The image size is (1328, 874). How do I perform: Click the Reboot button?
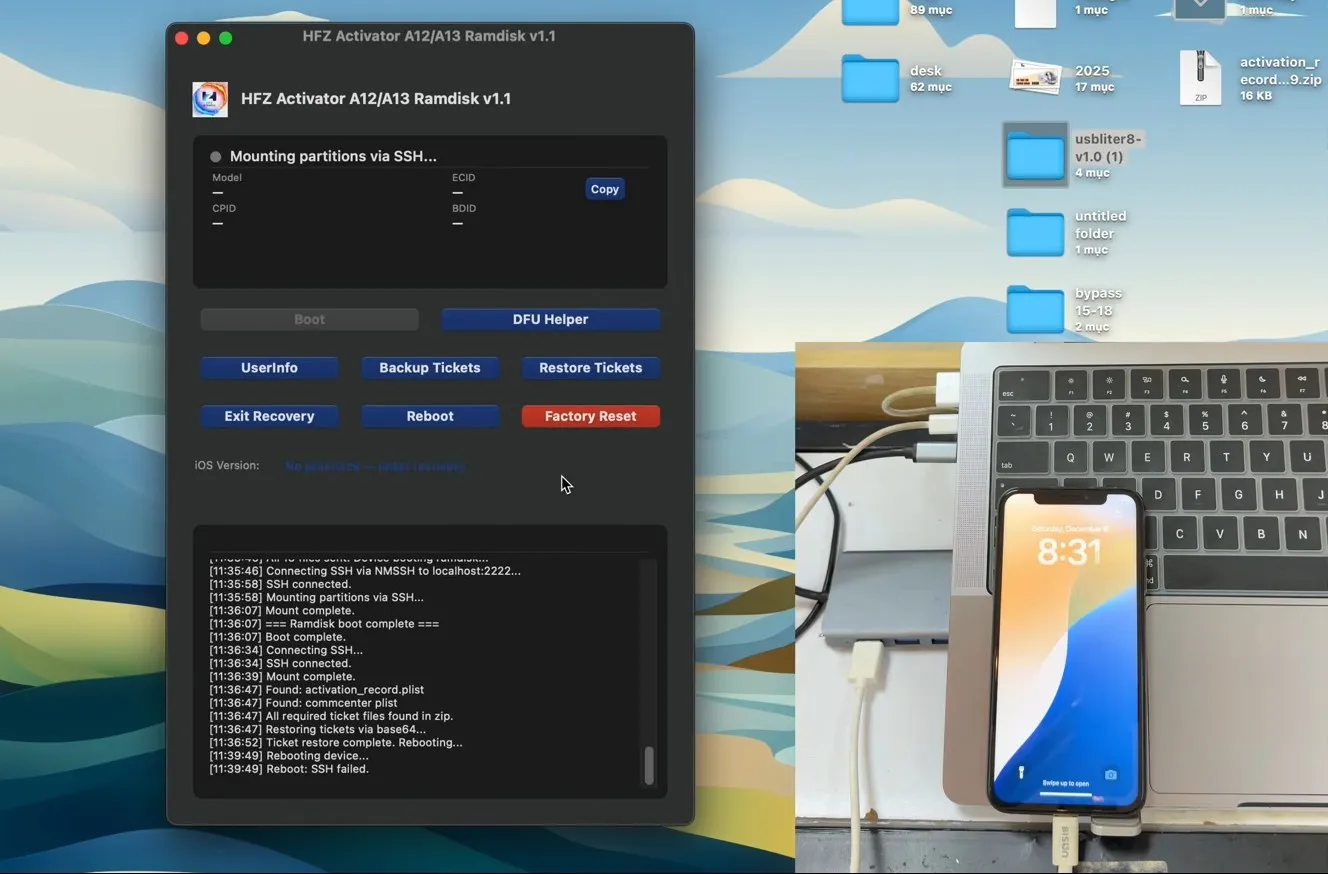pyautogui.click(x=430, y=416)
